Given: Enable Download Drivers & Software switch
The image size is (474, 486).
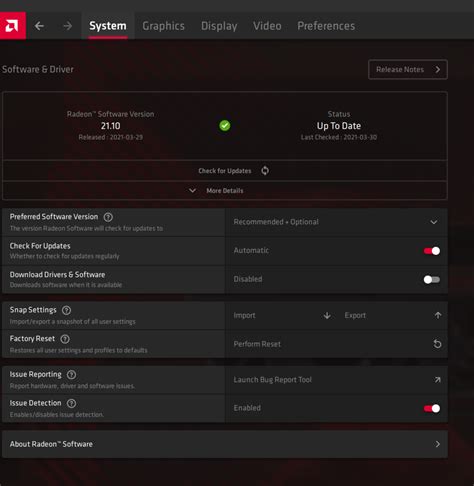Looking at the screenshot, I should (x=432, y=279).
